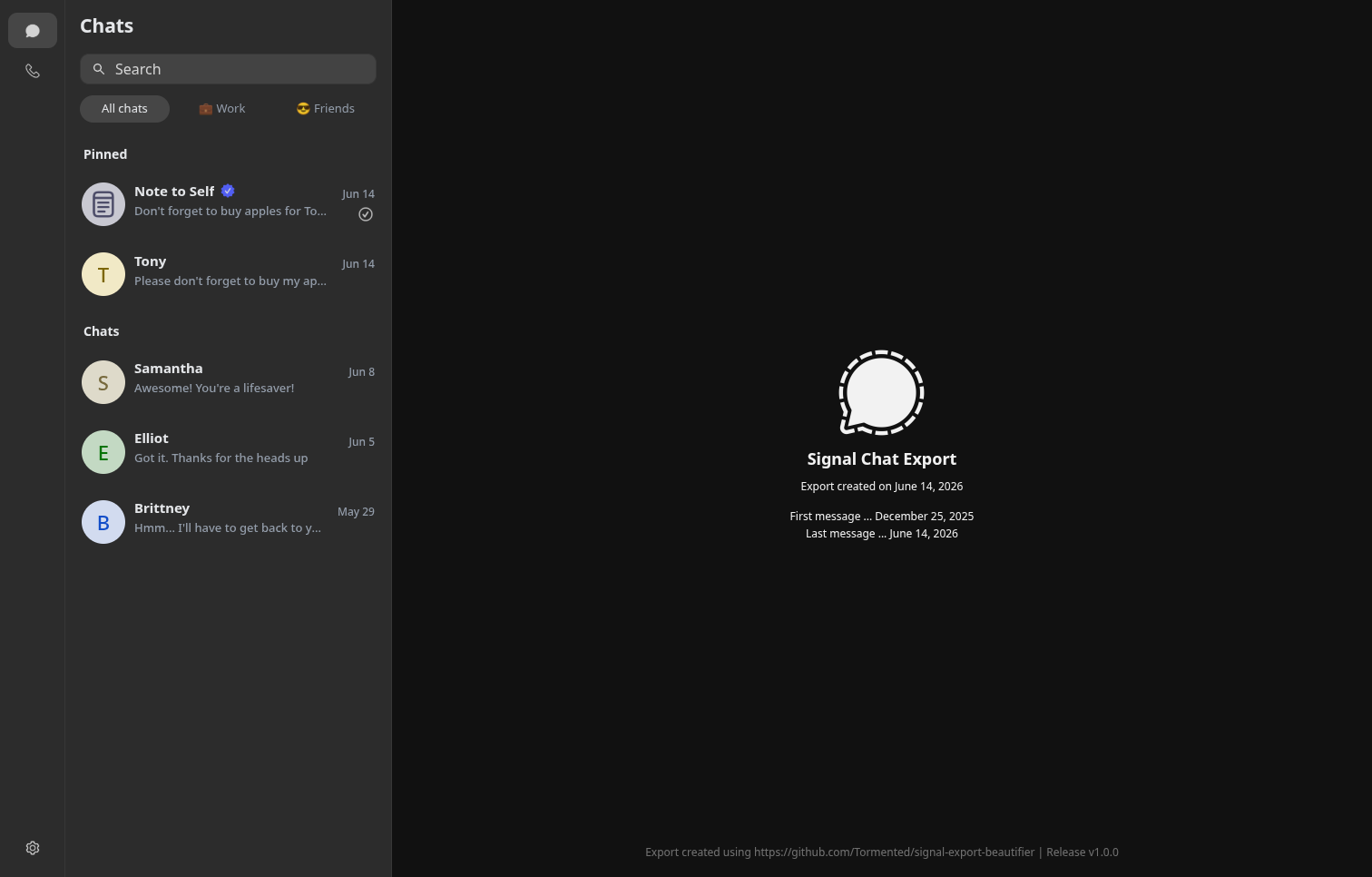Image resolution: width=1372 pixels, height=877 pixels.
Task: Focus the Search input field
Action: (228, 69)
